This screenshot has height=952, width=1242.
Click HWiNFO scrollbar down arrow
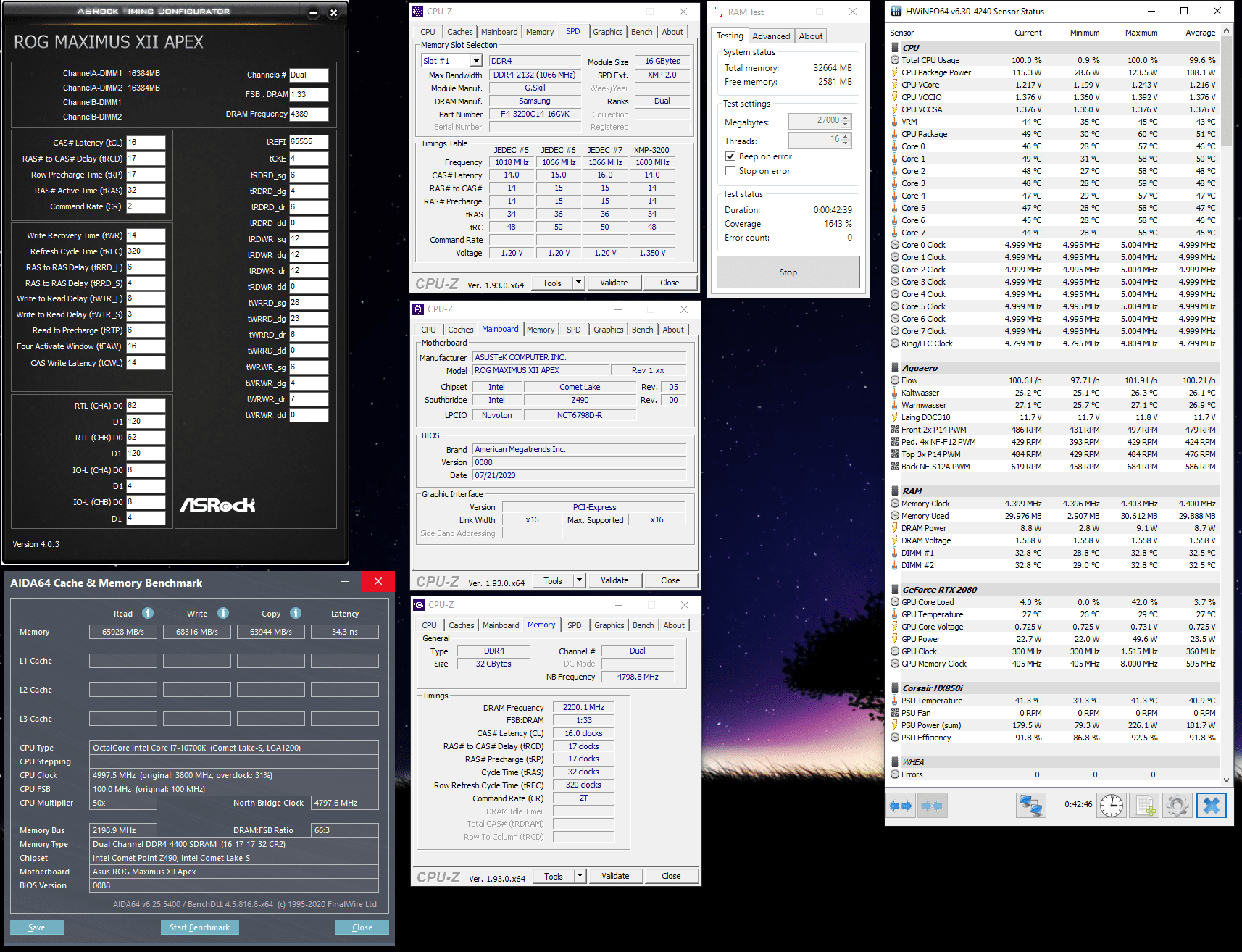(x=1226, y=780)
